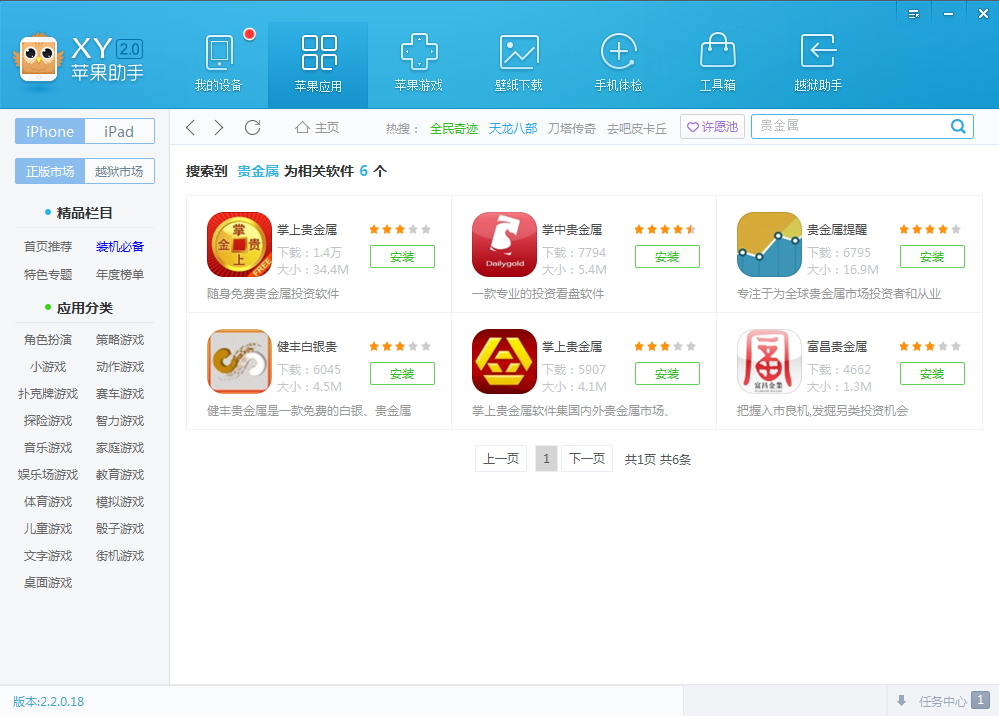Install 富昌贵金属 app

coord(932,374)
